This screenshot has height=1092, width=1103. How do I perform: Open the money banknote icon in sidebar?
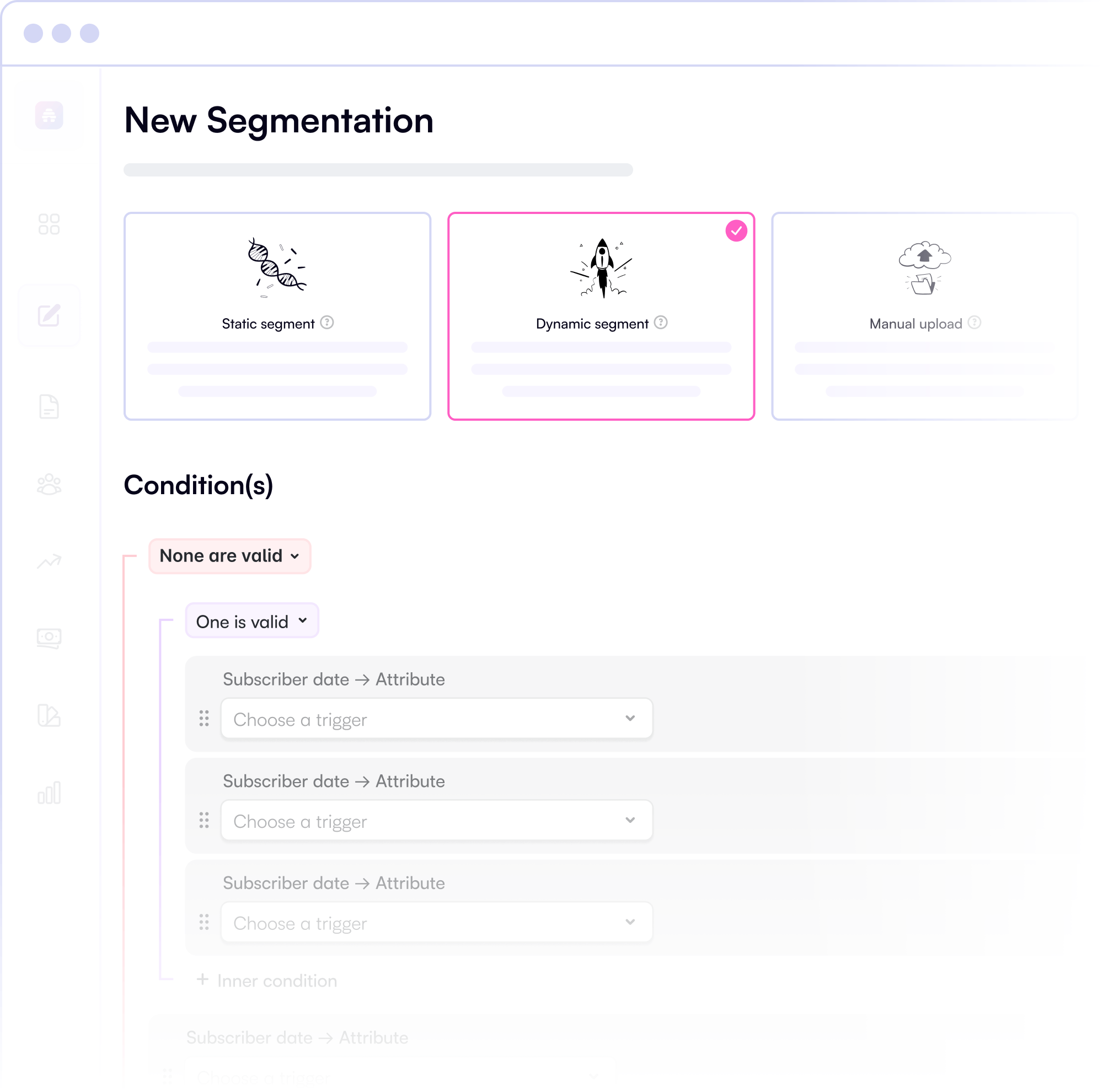(x=49, y=639)
